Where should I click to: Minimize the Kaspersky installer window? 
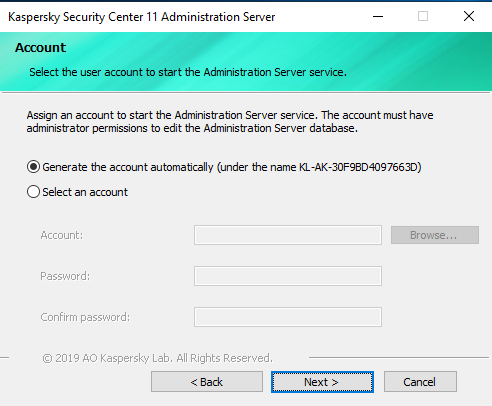coord(378,16)
